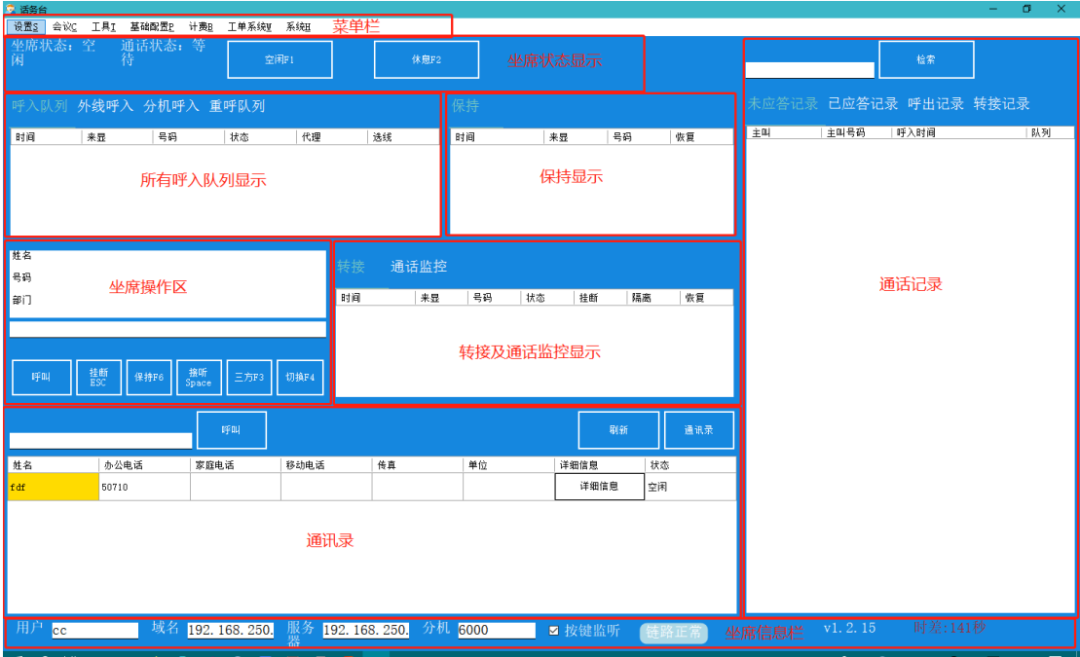Start a 三方F3 three-way call
Viewport: 1080px width, 657px height.
(x=249, y=378)
